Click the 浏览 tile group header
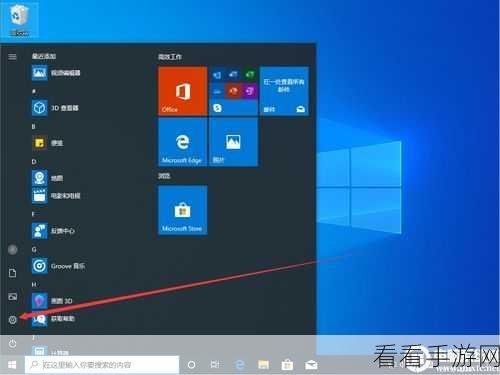Image resolution: width=500 pixels, height=375 pixels. pyautogui.click(x=164, y=176)
